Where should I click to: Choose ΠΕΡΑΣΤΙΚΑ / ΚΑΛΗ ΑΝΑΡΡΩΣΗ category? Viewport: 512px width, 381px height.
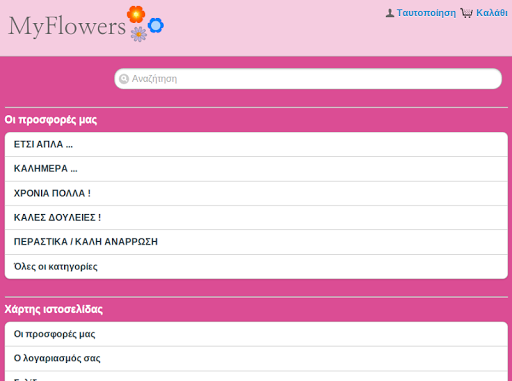(x=256, y=242)
